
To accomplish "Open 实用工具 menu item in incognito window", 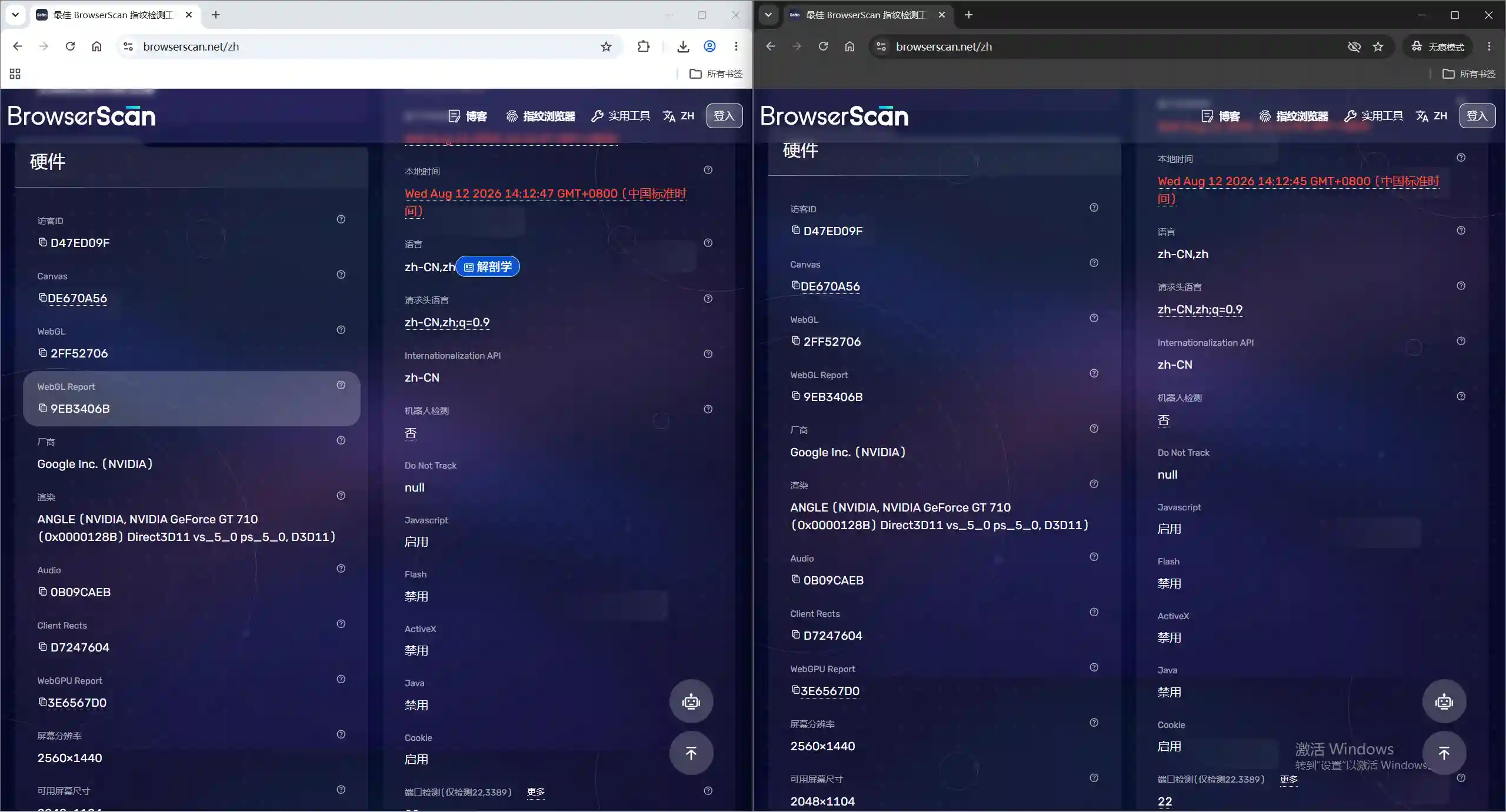I will click(1374, 116).
